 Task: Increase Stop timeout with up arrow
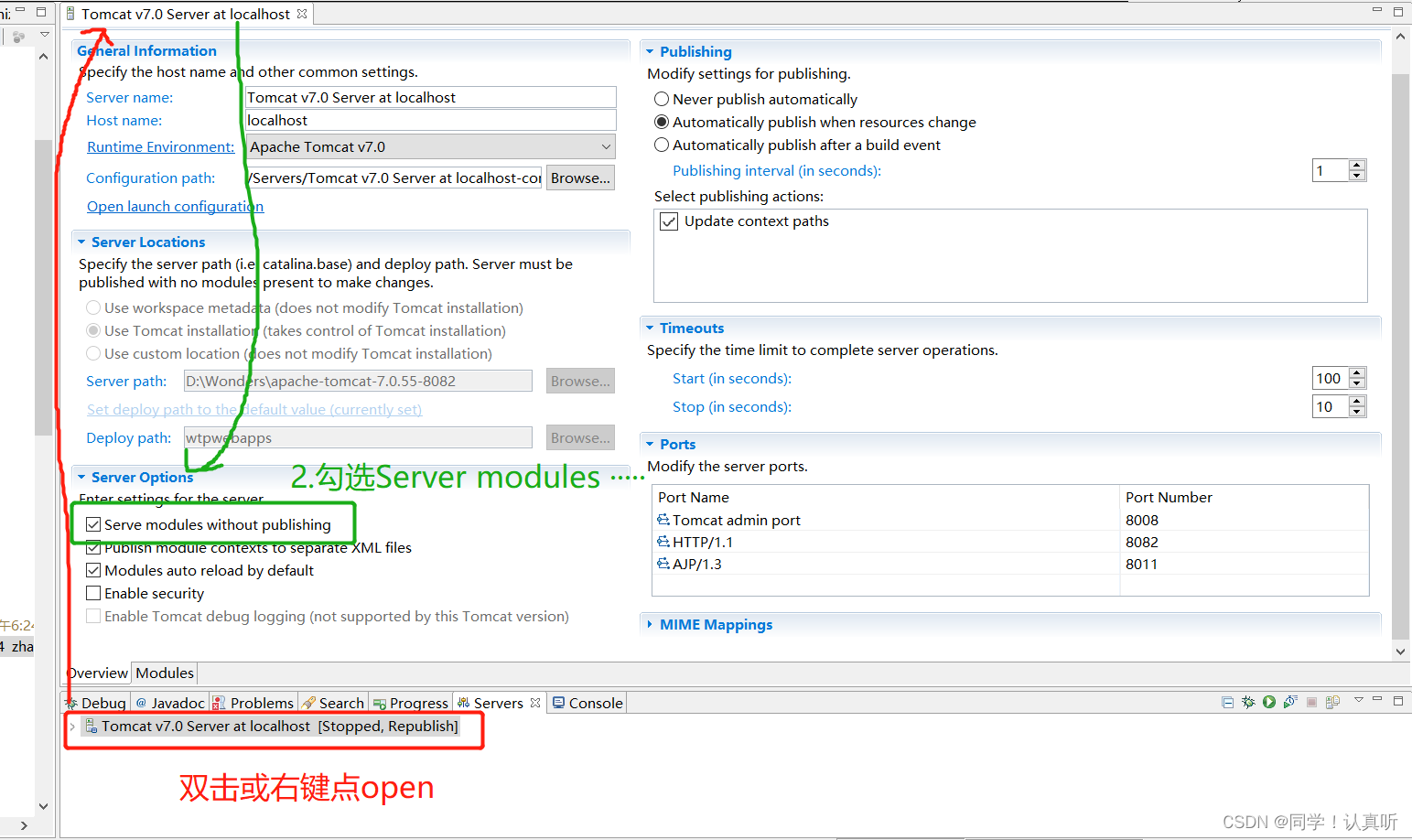[x=1357, y=401]
